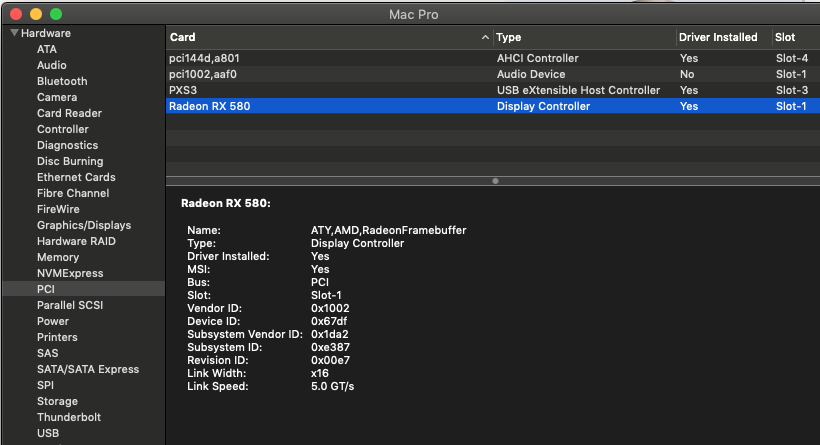The image size is (820, 445).
Task: Show Fibre Channel info
Action: [x=73, y=193]
